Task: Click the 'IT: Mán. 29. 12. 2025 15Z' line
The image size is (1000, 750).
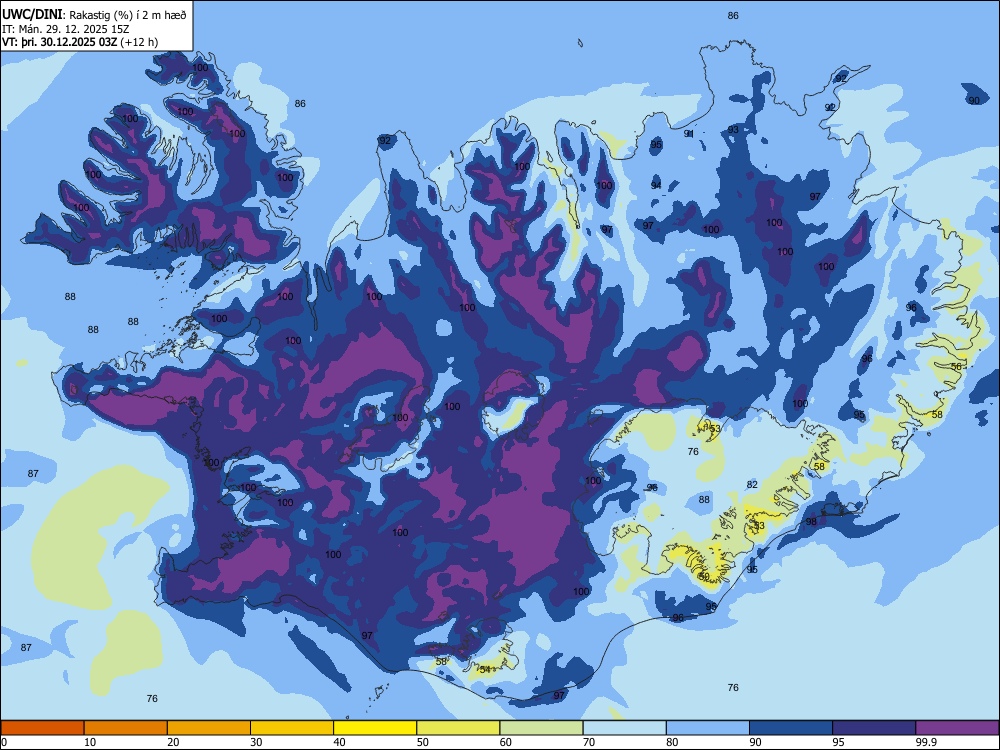Action: point(66,29)
